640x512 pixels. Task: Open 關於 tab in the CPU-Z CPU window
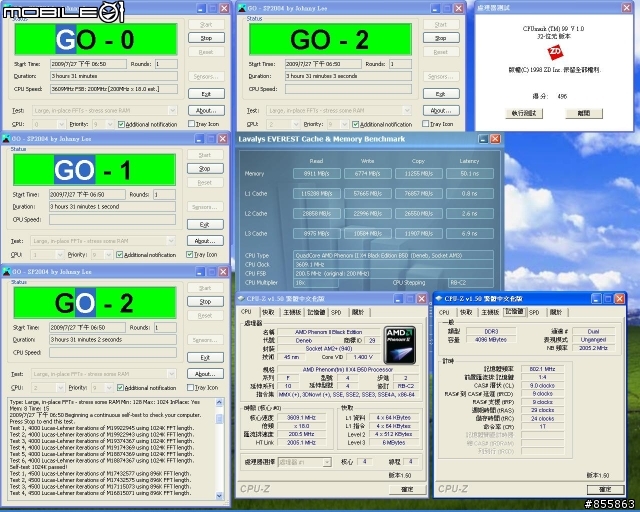coord(358,312)
